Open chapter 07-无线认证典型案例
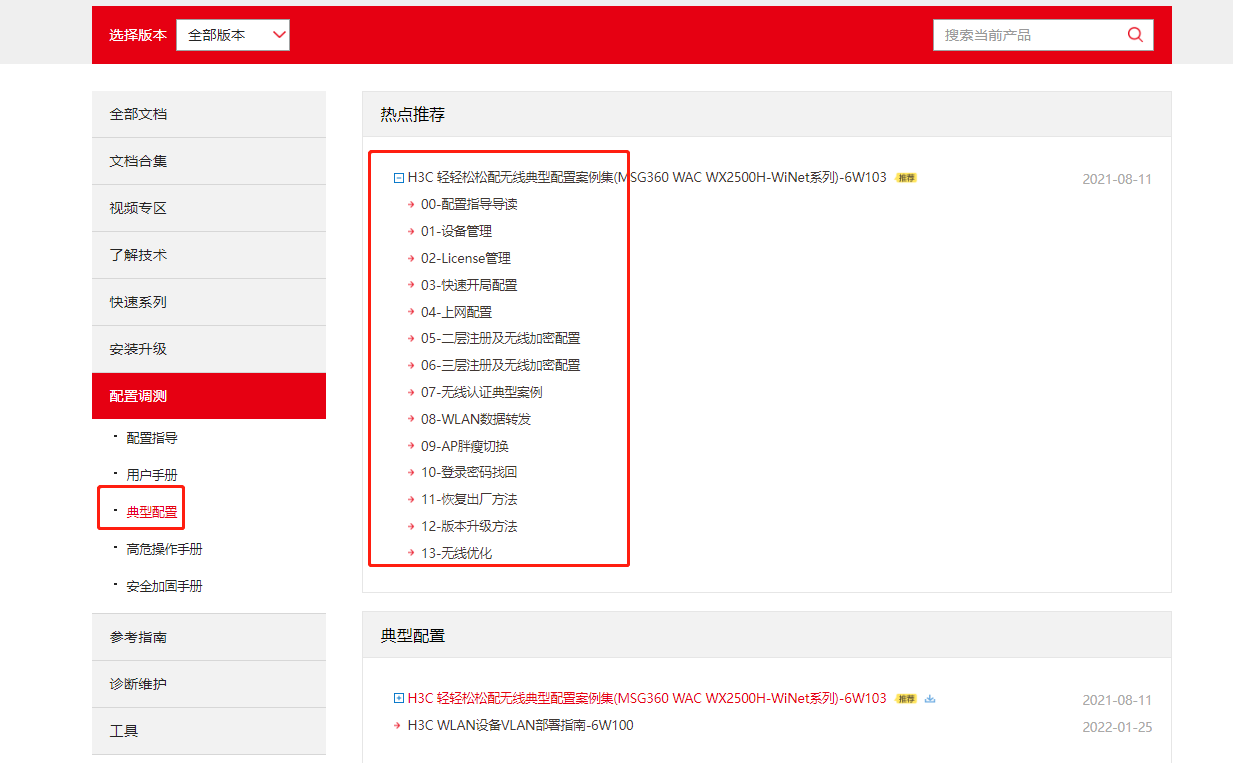This screenshot has height=763, width=1233. (x=482, y=392)
